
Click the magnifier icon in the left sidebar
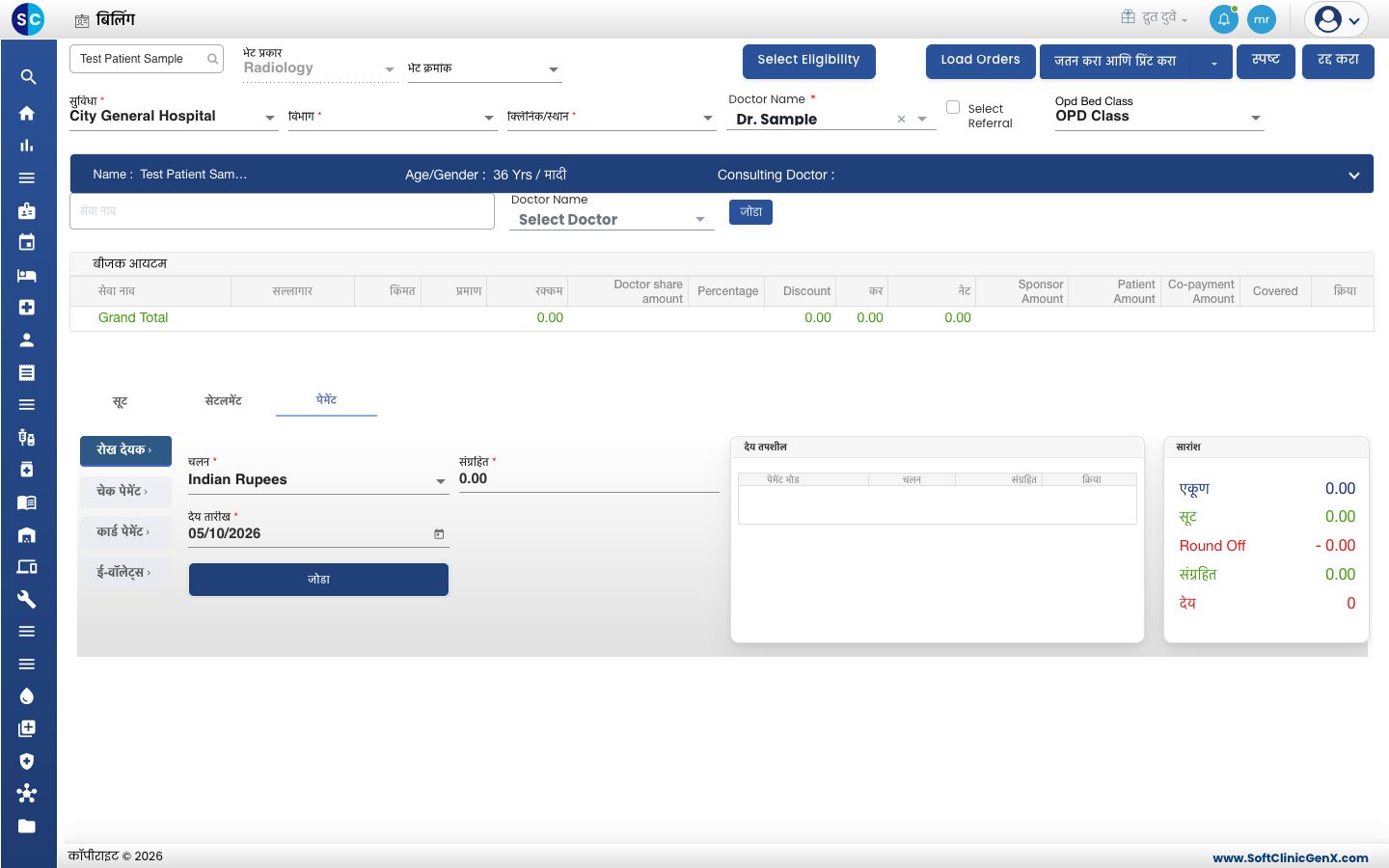[28, 77]
